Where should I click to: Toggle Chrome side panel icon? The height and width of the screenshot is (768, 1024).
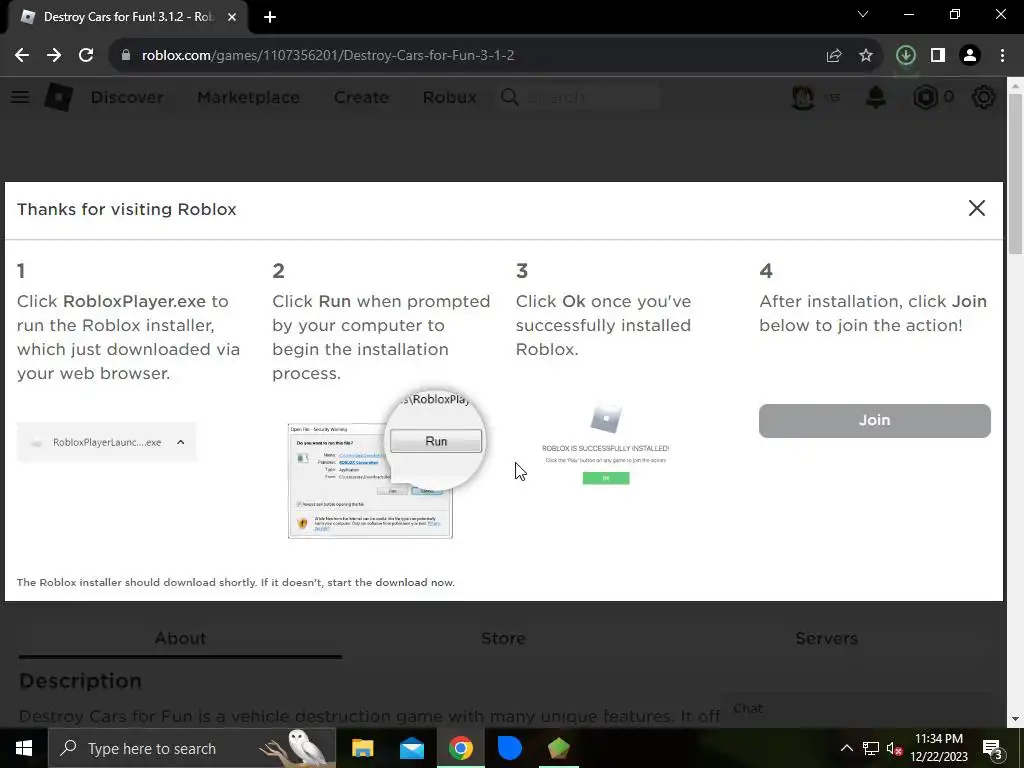pyautogui.click(x=938, y=56)
